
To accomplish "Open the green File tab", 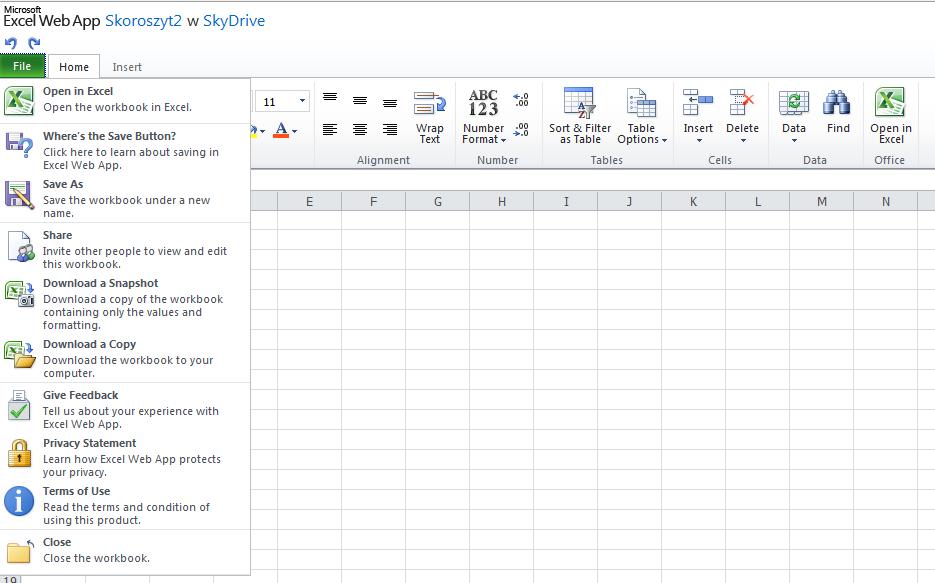I will (22, 66).
